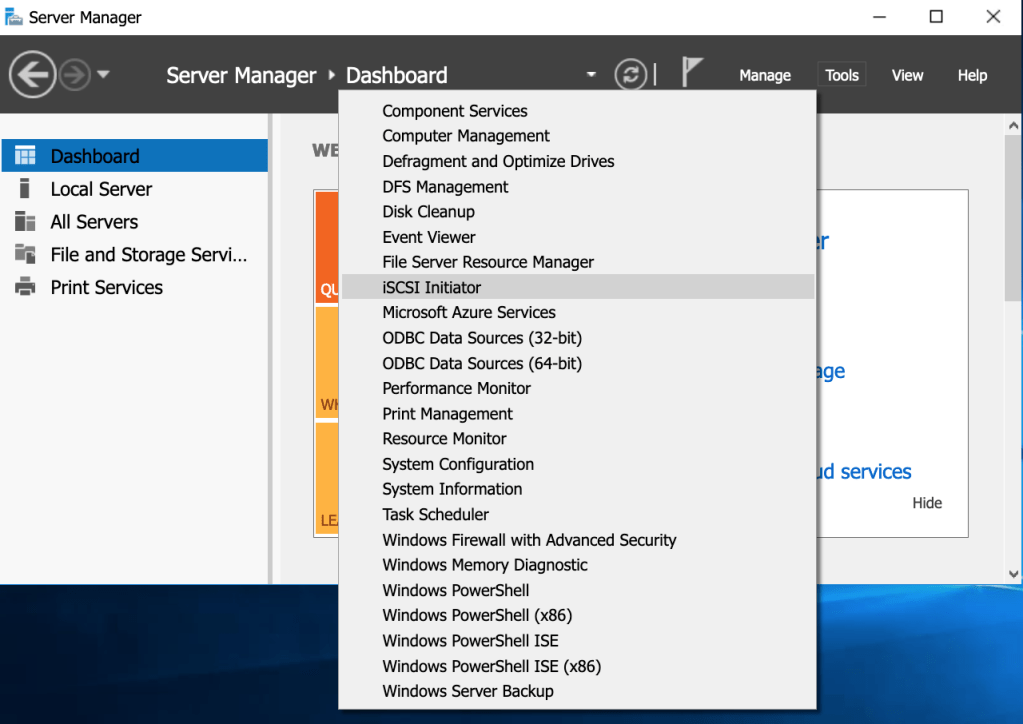The width and height of the screenshot is (1023, 724).
Task: Click the Dashboard icon in sidebar
Action: point(25,156)
